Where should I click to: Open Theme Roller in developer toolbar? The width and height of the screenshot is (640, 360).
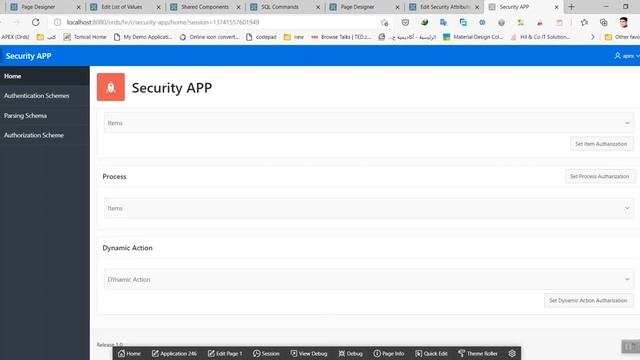pyautogui.click(x=478, y=353)
